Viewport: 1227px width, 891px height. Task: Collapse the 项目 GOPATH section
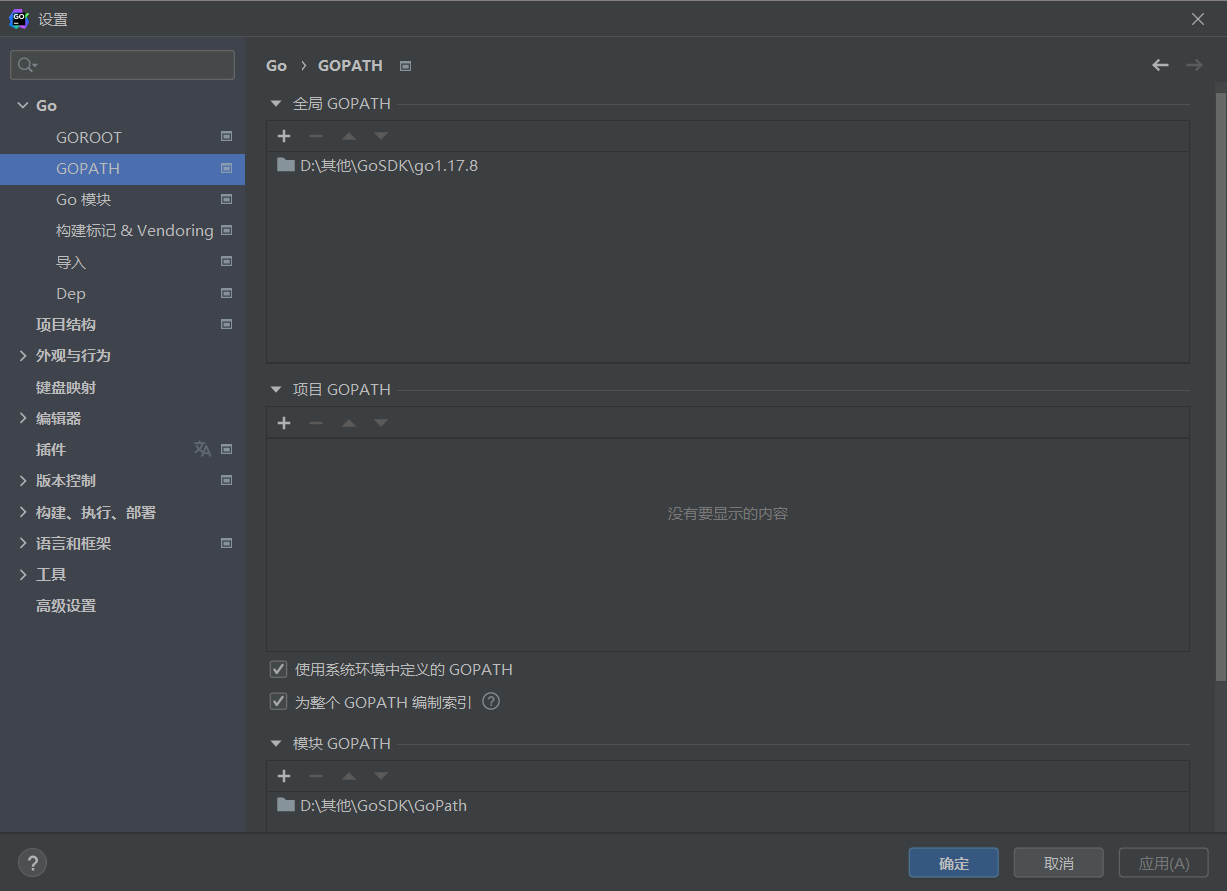(x=276, y=389)
